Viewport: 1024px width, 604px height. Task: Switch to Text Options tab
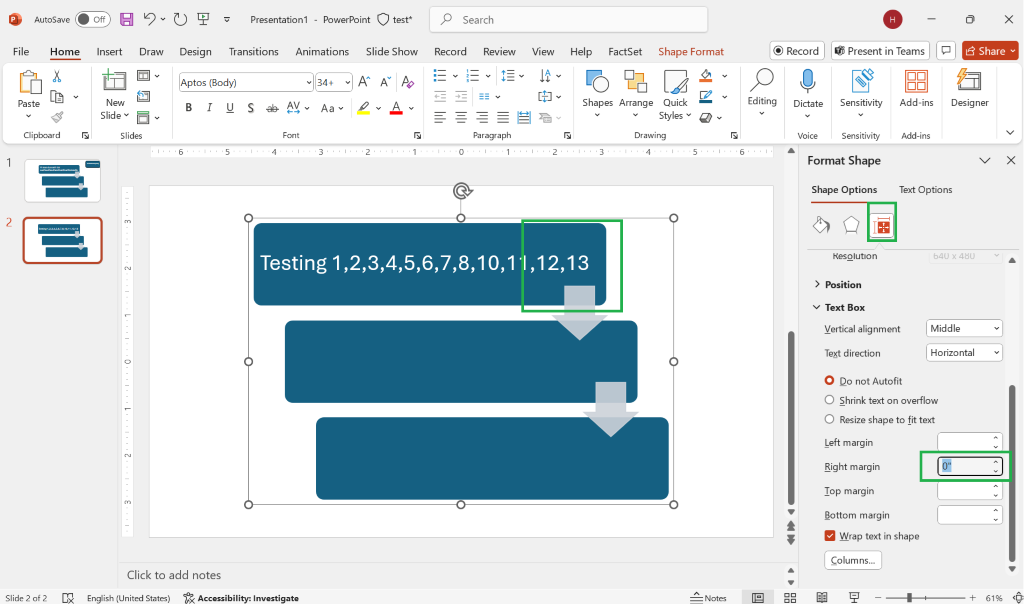coord(925,190)
